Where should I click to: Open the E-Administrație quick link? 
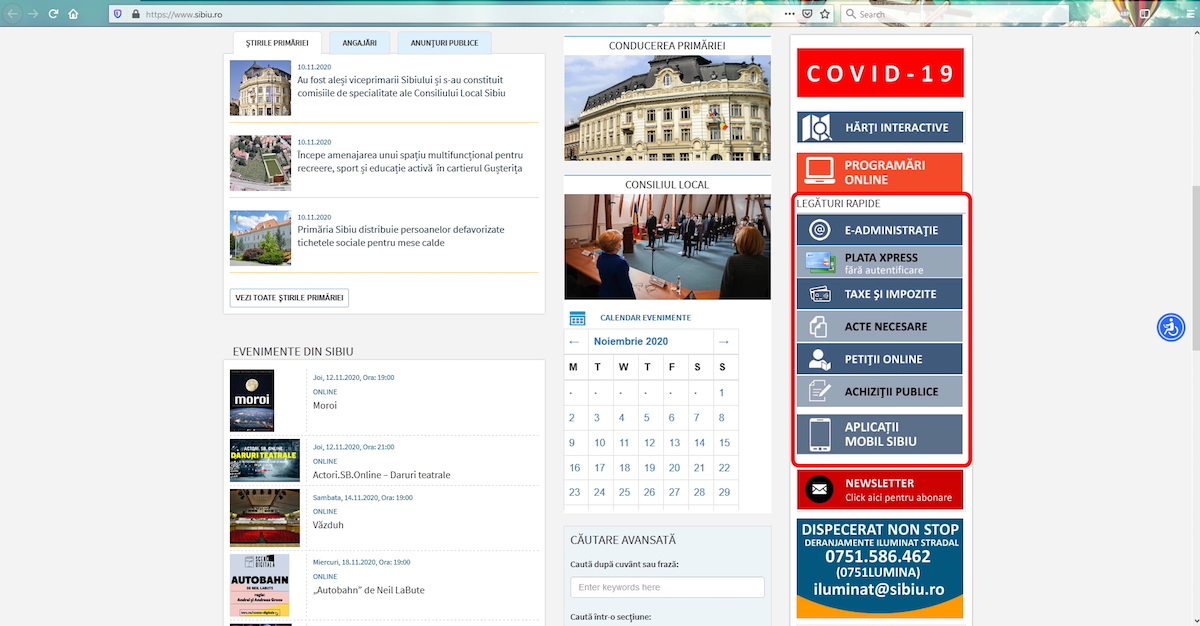pyautogui.click(x=879, y=230)
